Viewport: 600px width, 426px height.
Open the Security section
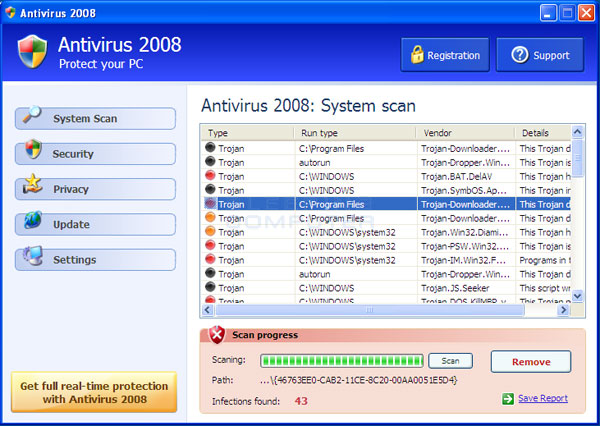[95, 154]
